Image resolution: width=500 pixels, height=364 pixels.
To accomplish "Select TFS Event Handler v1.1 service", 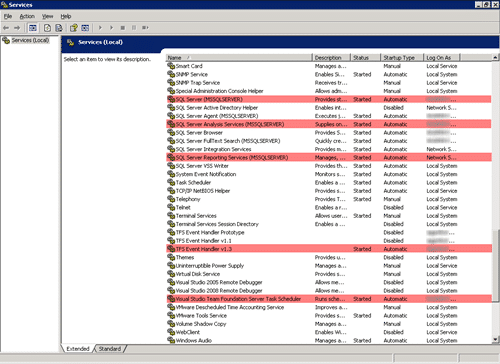I will click(329, 241).
